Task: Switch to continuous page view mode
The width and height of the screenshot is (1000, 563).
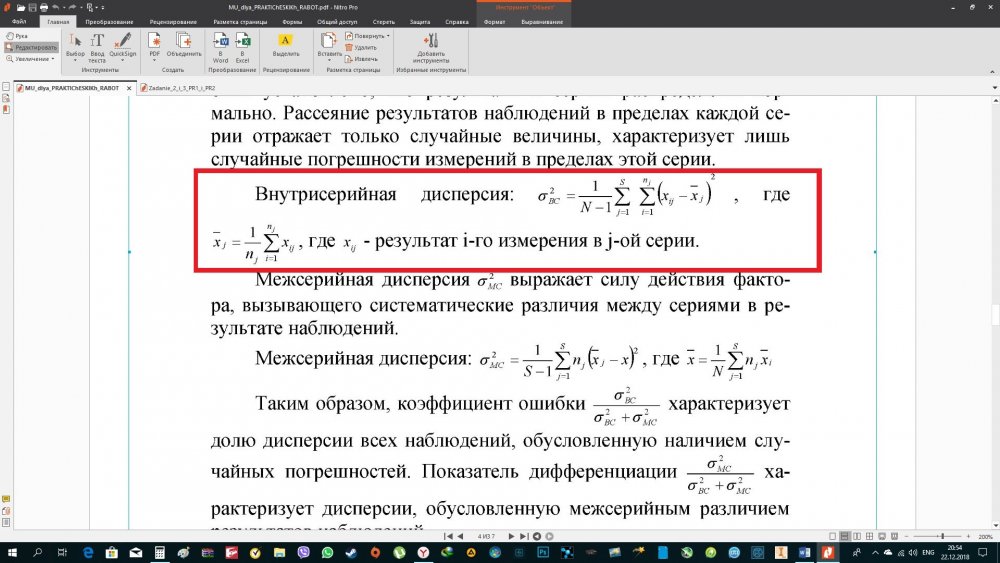Action: tap(844, 536)
